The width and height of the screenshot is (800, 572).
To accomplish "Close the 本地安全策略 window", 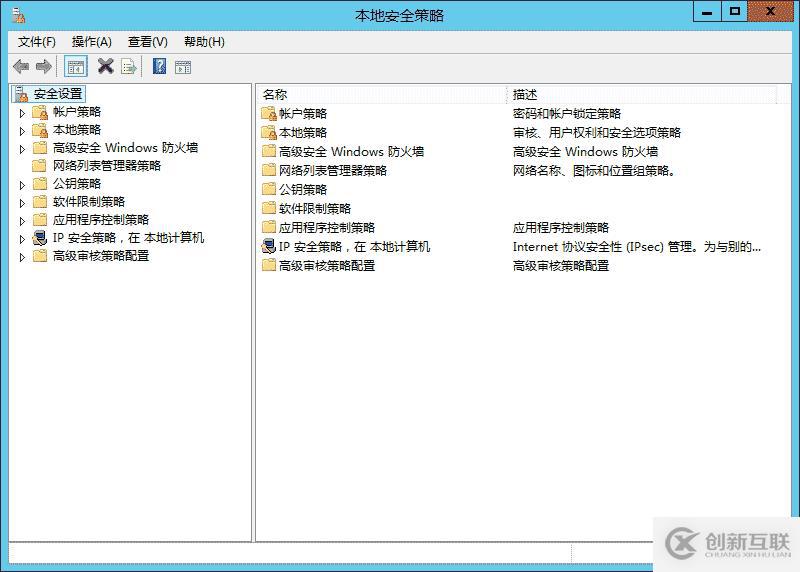I will [770, 12].
